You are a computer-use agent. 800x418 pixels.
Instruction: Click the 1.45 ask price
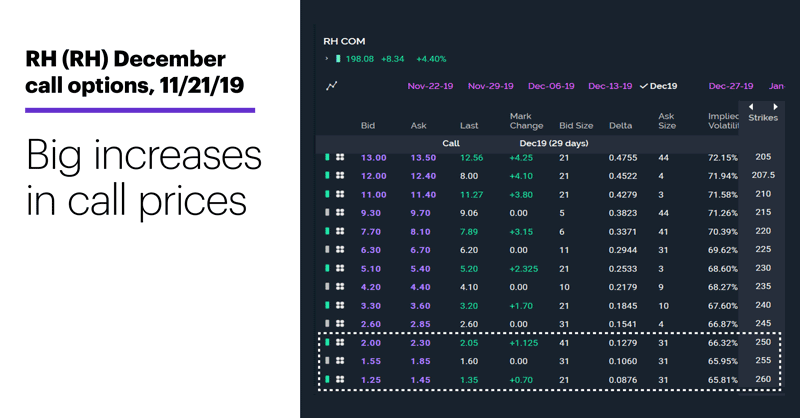[x=420, y=380]
